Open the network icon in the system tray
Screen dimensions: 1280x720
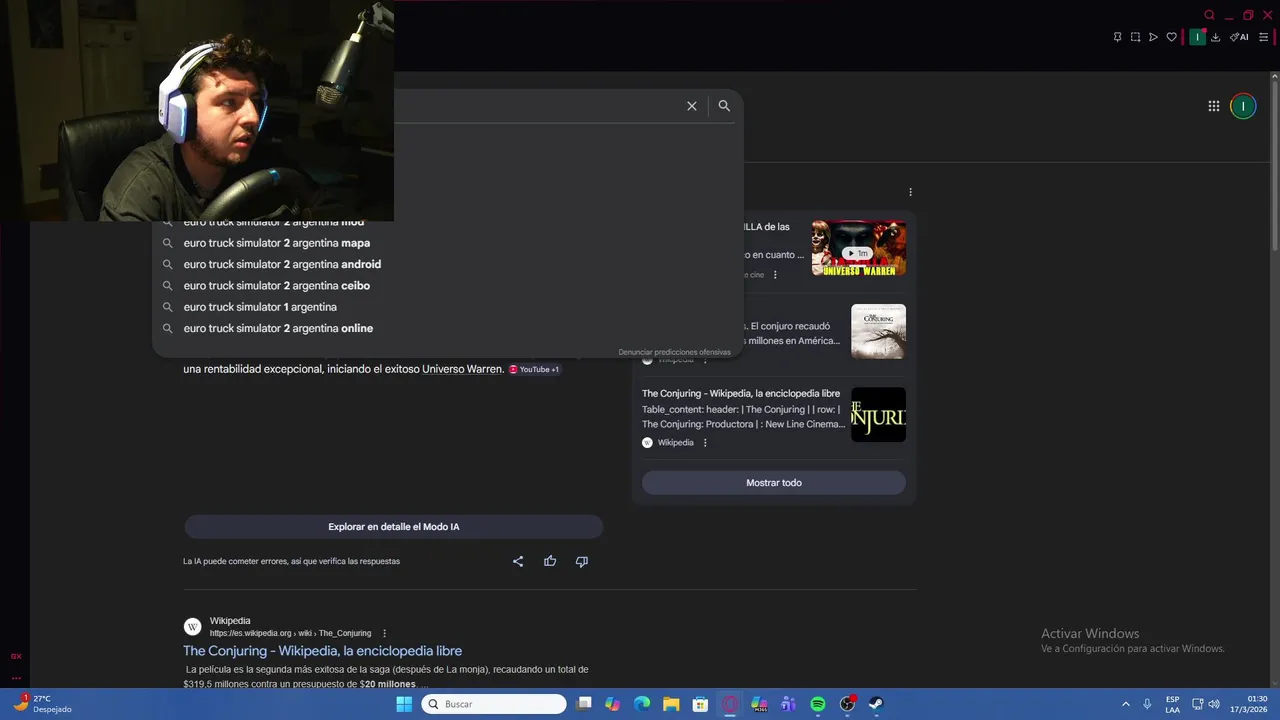click(1197, 704)
